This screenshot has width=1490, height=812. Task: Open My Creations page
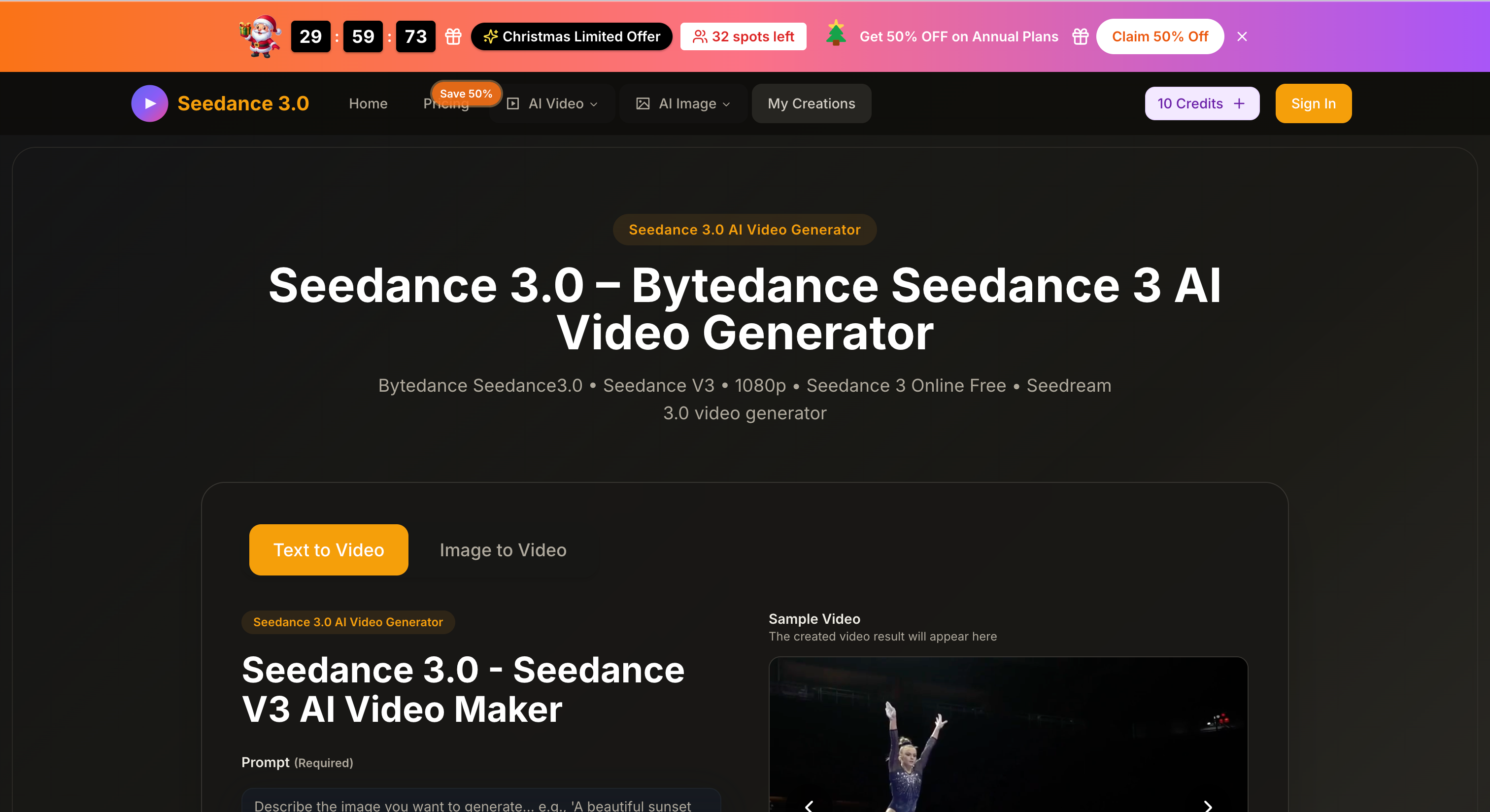(811, 103)
